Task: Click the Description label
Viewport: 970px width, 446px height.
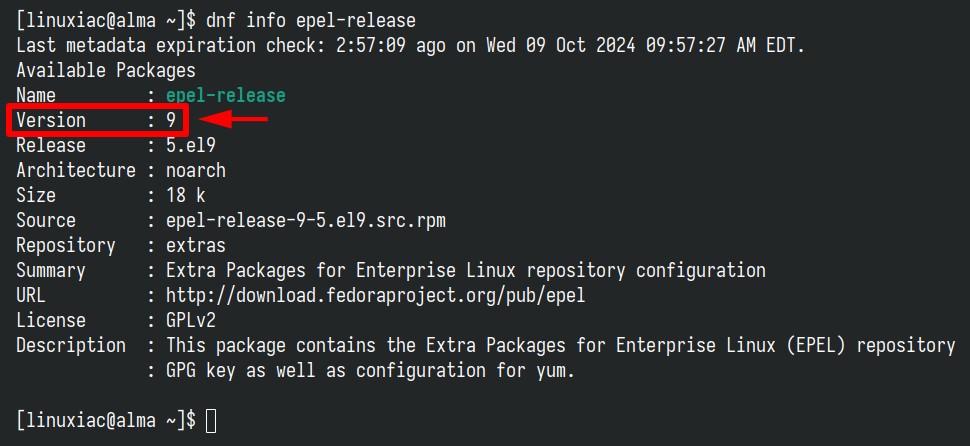Action: pyautogui.click(x=71, y=346)
